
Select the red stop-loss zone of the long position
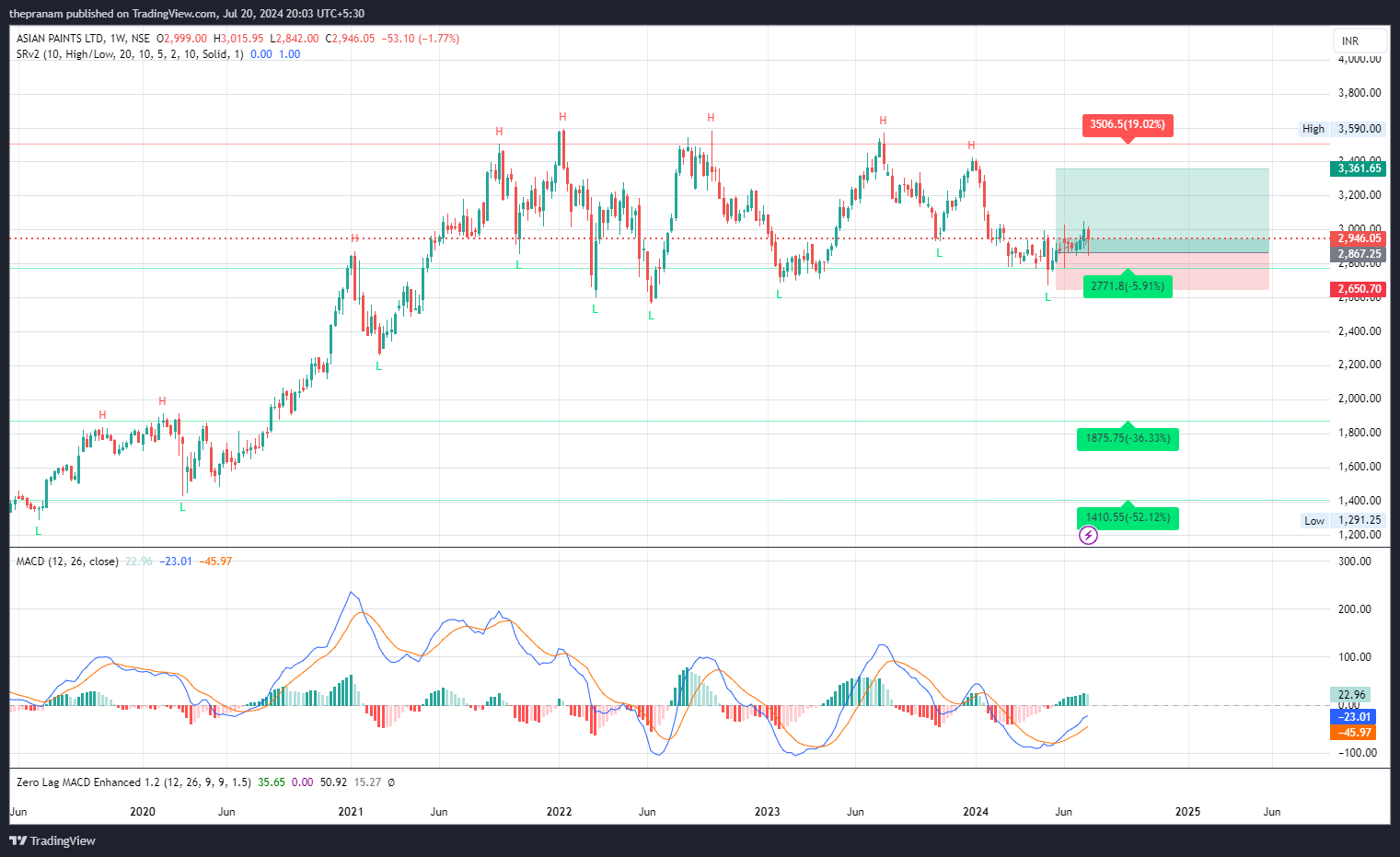[1162, 272]
